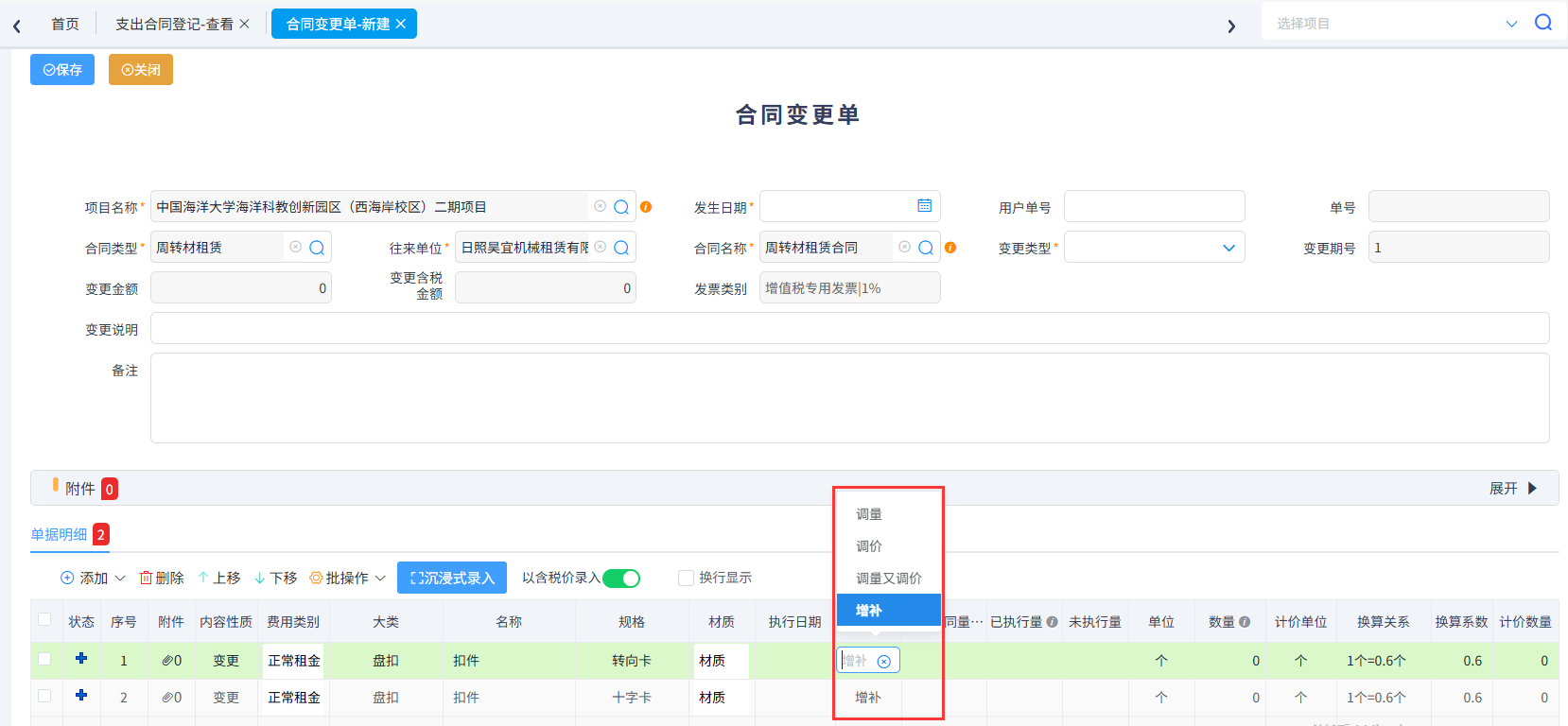Viewport: 1568px width, 726px height.
Task: Click the 沉浸式录入 button
Action: point(452,578)
